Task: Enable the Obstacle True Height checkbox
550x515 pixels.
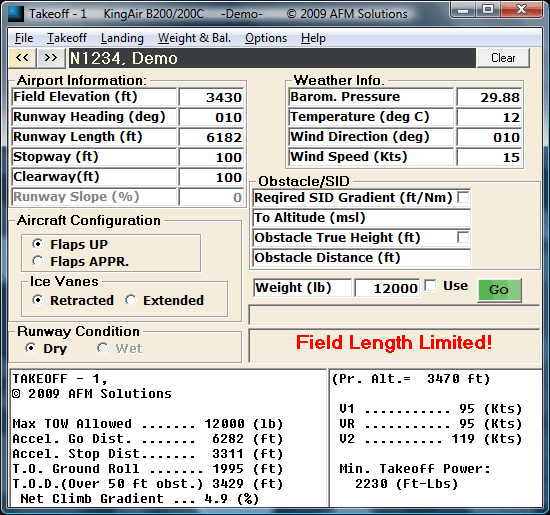Action: pyautogui.click(x=463, y=238)
